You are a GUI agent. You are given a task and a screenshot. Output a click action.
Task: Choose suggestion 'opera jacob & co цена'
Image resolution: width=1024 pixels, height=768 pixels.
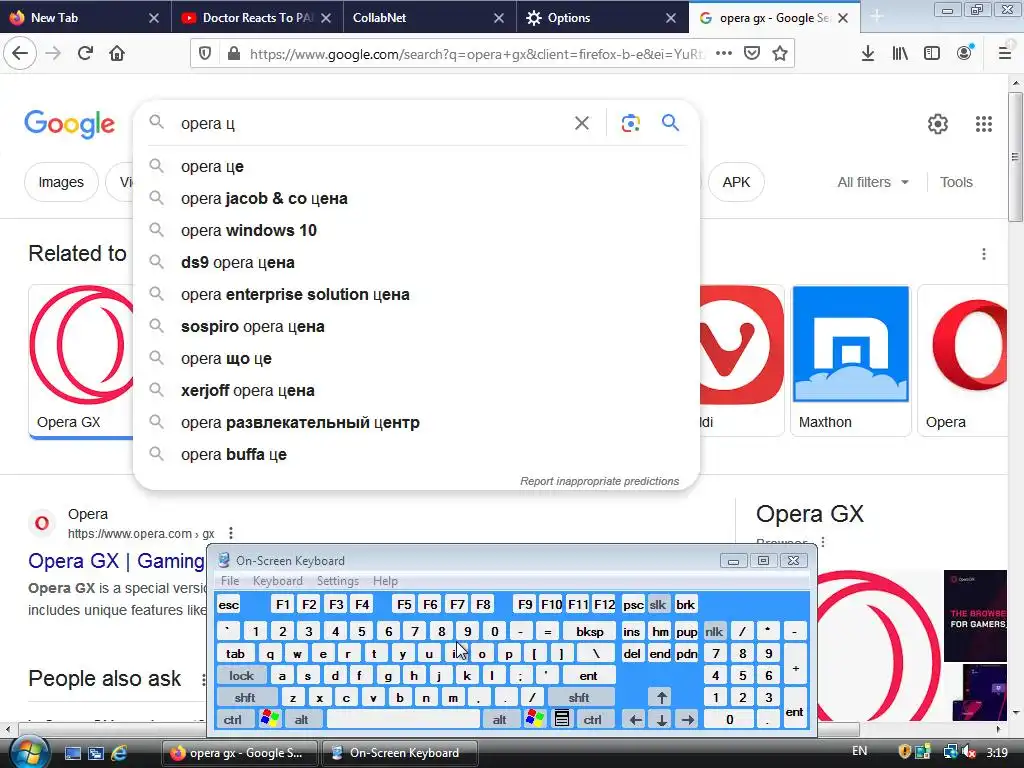coord(416,199)
